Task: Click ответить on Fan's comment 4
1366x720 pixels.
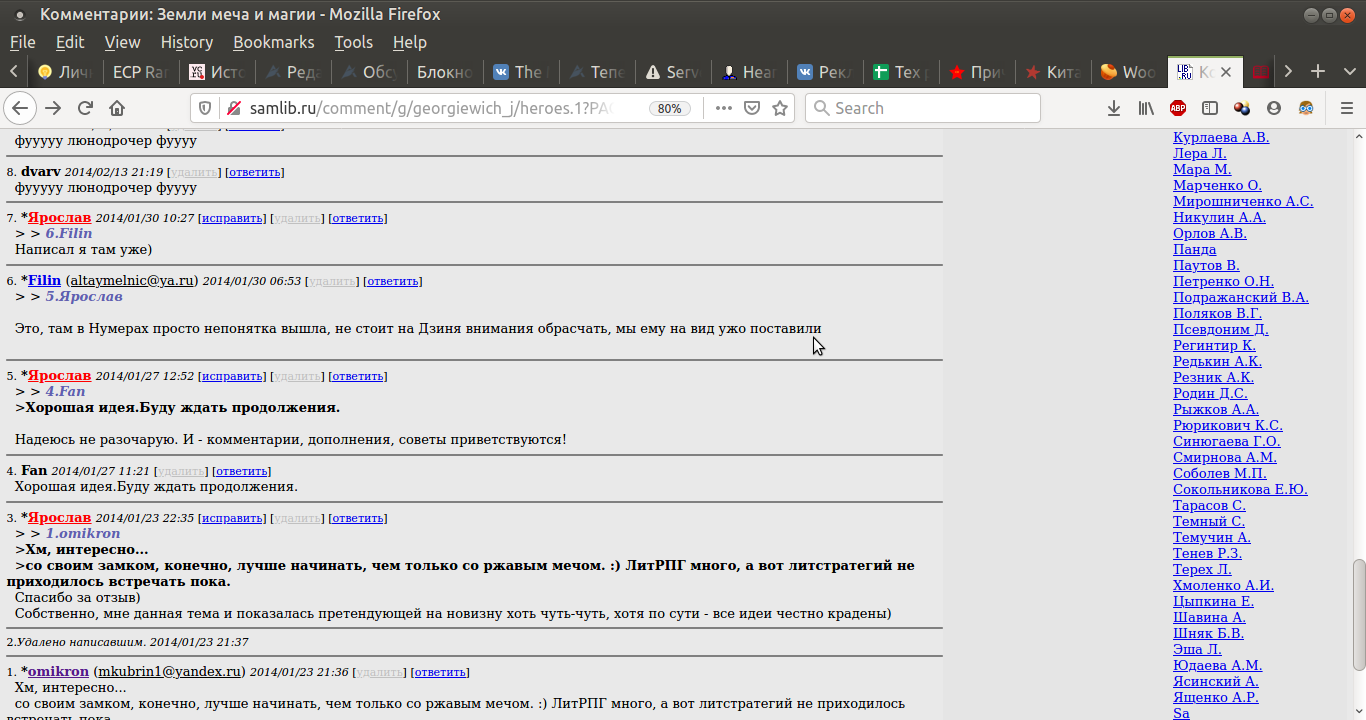Action: [242, 471]
